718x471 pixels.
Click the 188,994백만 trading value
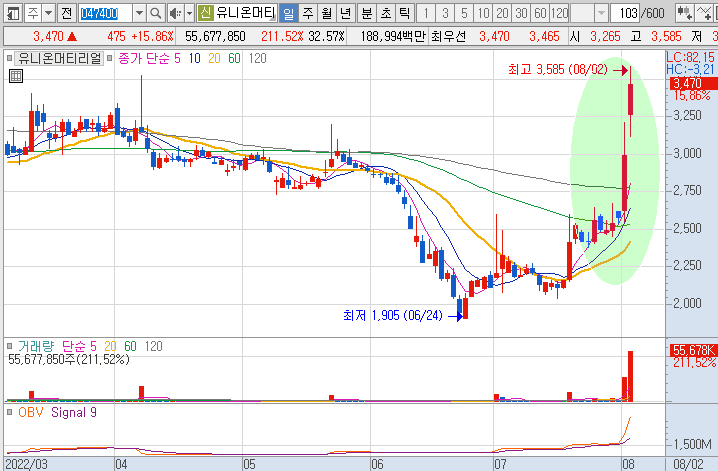coord(393,37)
